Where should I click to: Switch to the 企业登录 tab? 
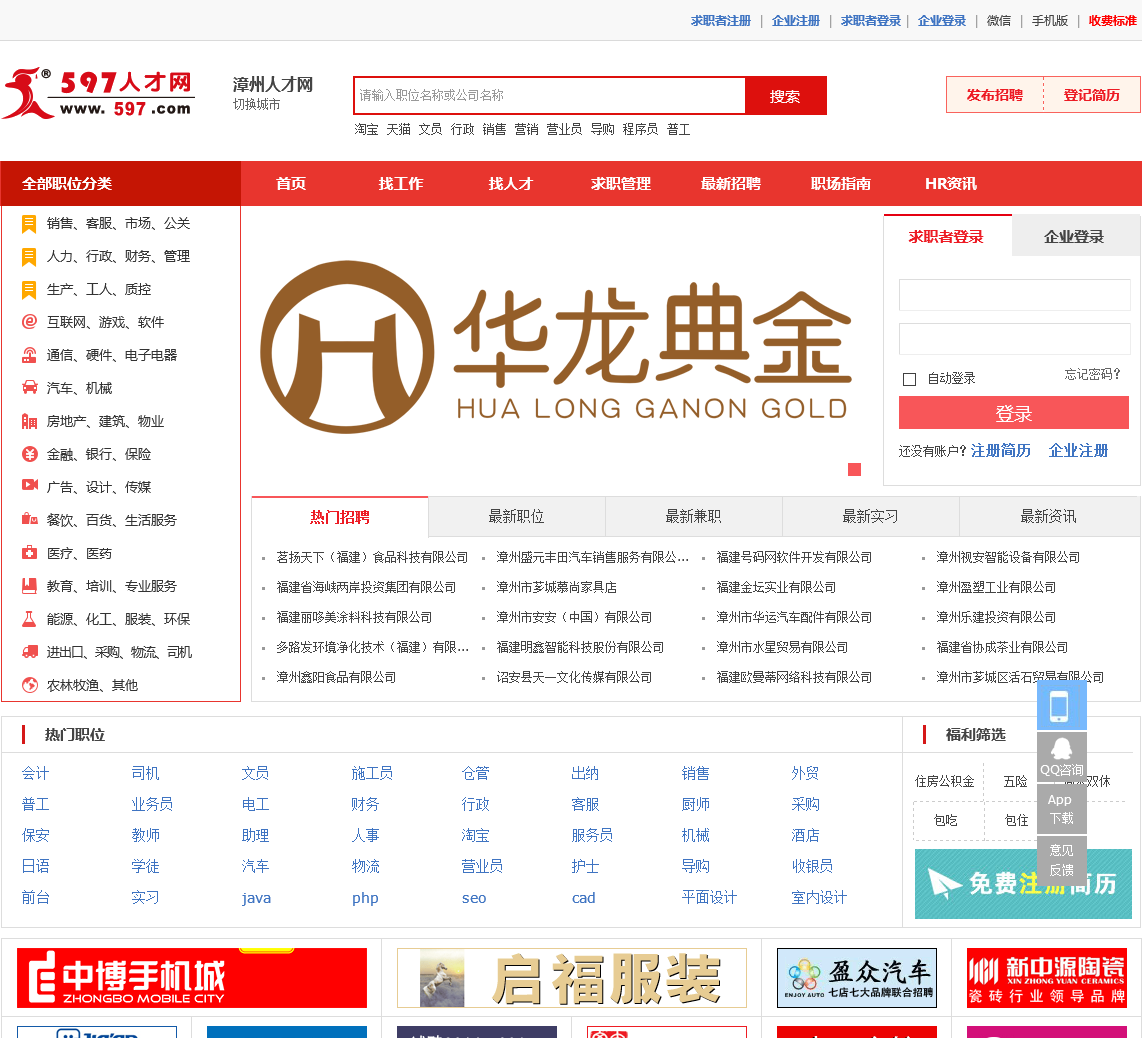click(1074, 236)
